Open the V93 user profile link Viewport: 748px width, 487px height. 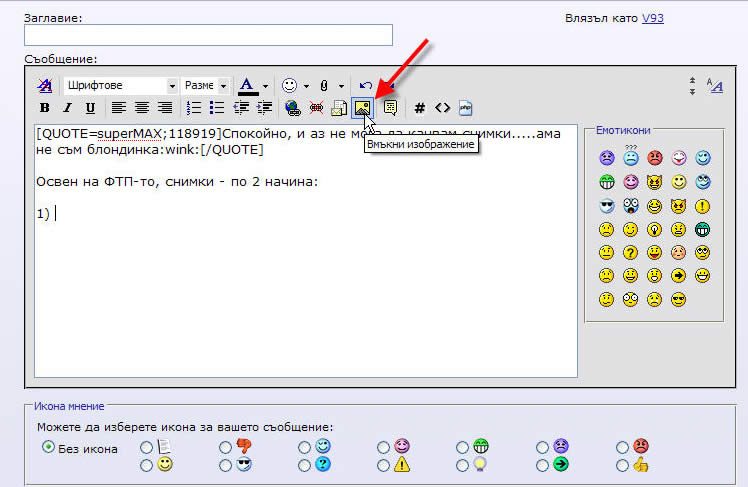pyautogui.click(x=653, y=18)
